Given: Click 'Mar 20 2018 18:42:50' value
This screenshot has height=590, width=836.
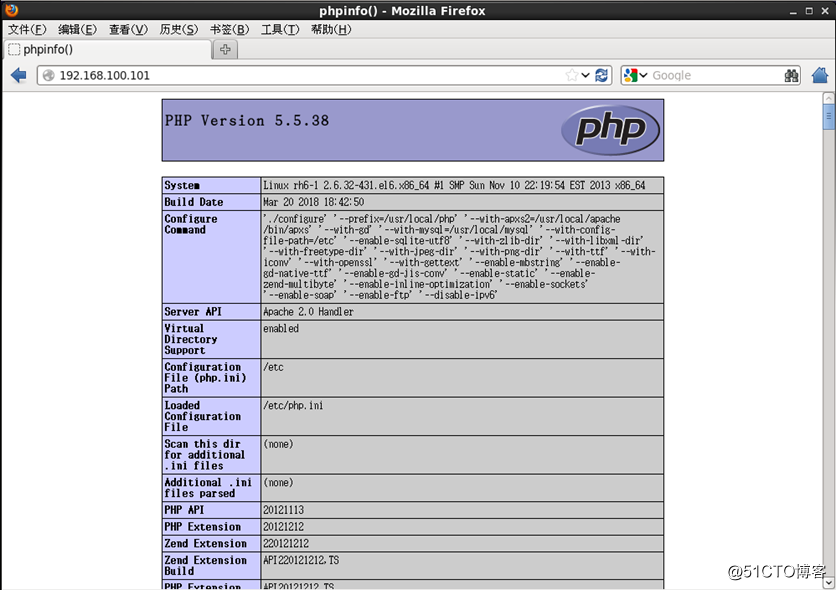Looking at the screenshot, I should (x=314, y=202).
